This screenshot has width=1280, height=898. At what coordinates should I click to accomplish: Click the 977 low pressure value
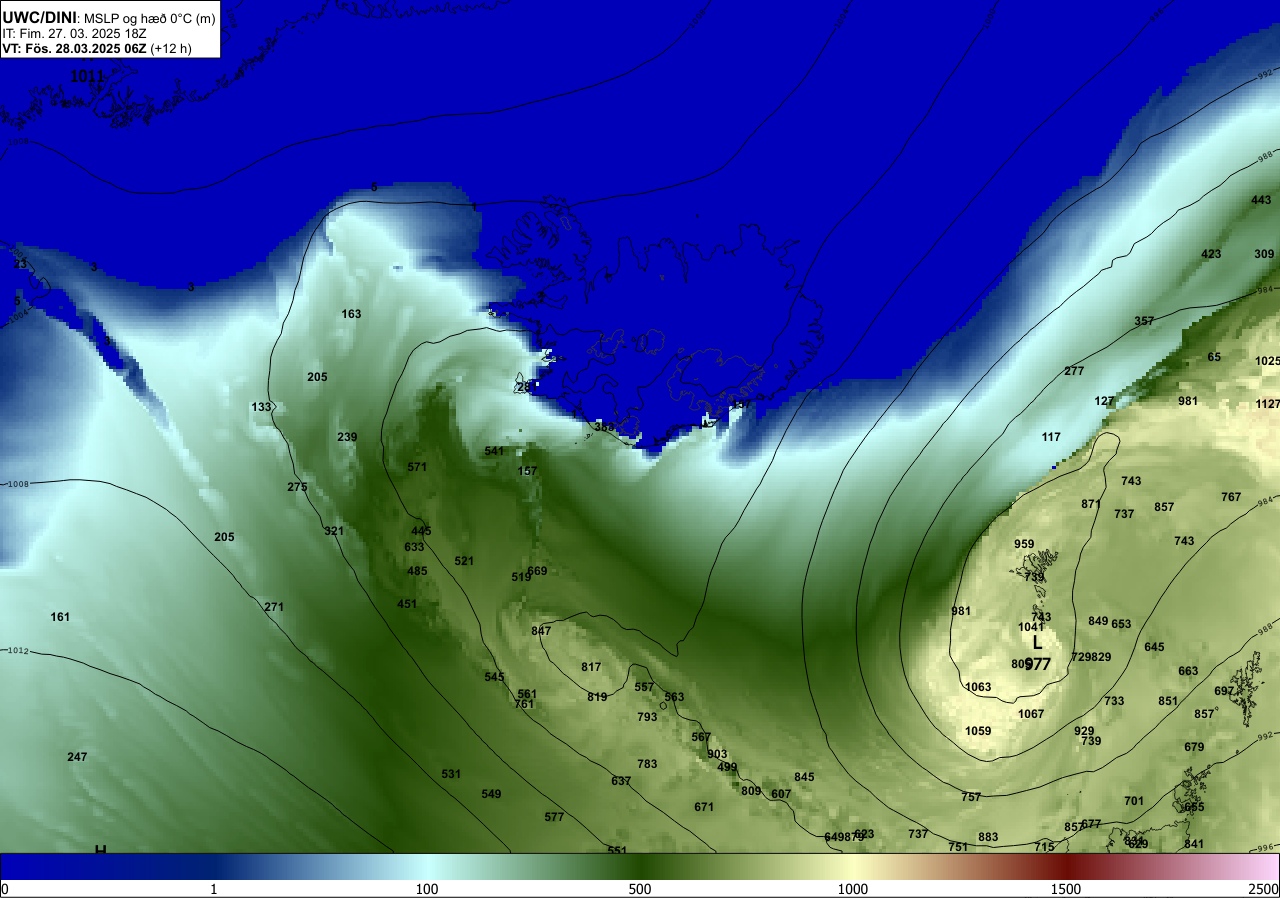point(1038,664)
